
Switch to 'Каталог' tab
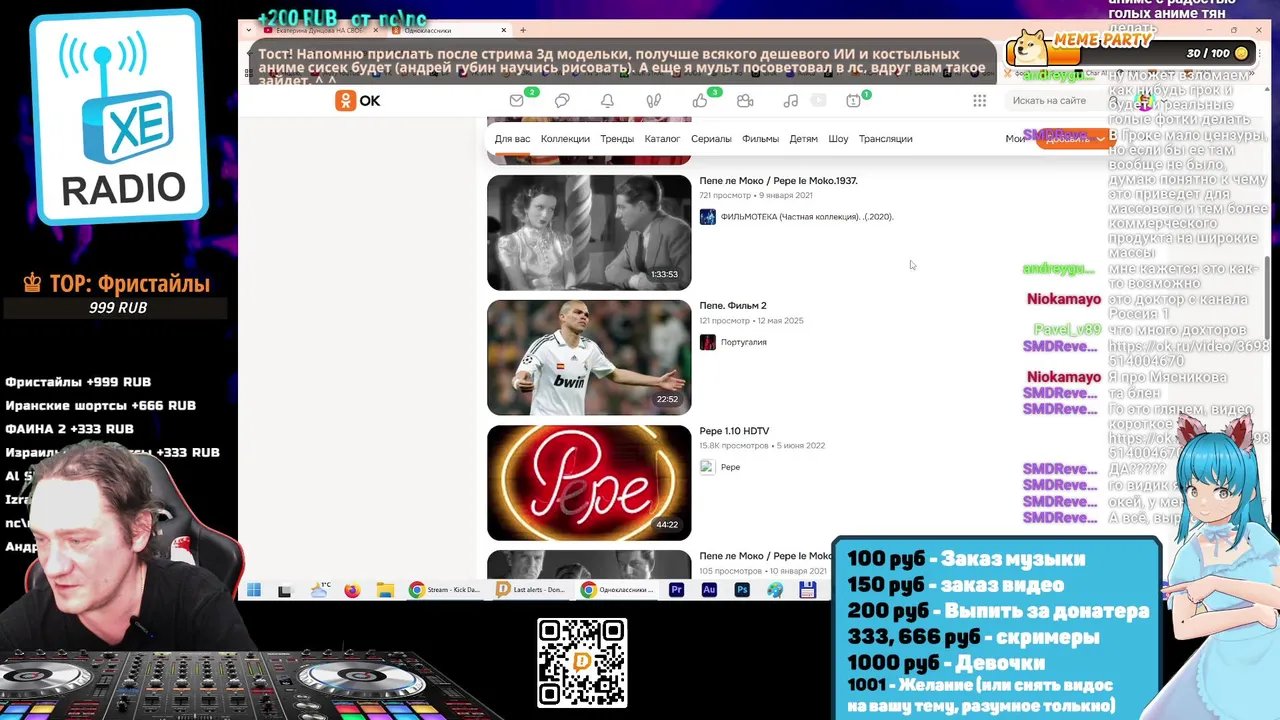(662, 139)
